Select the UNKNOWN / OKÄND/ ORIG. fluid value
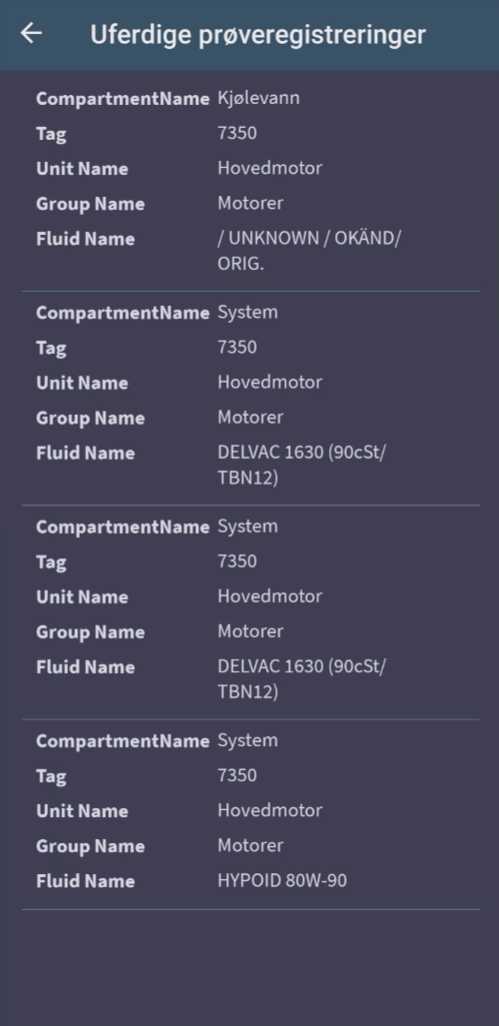Screen dimensions: 499x1026 [309, 251]
